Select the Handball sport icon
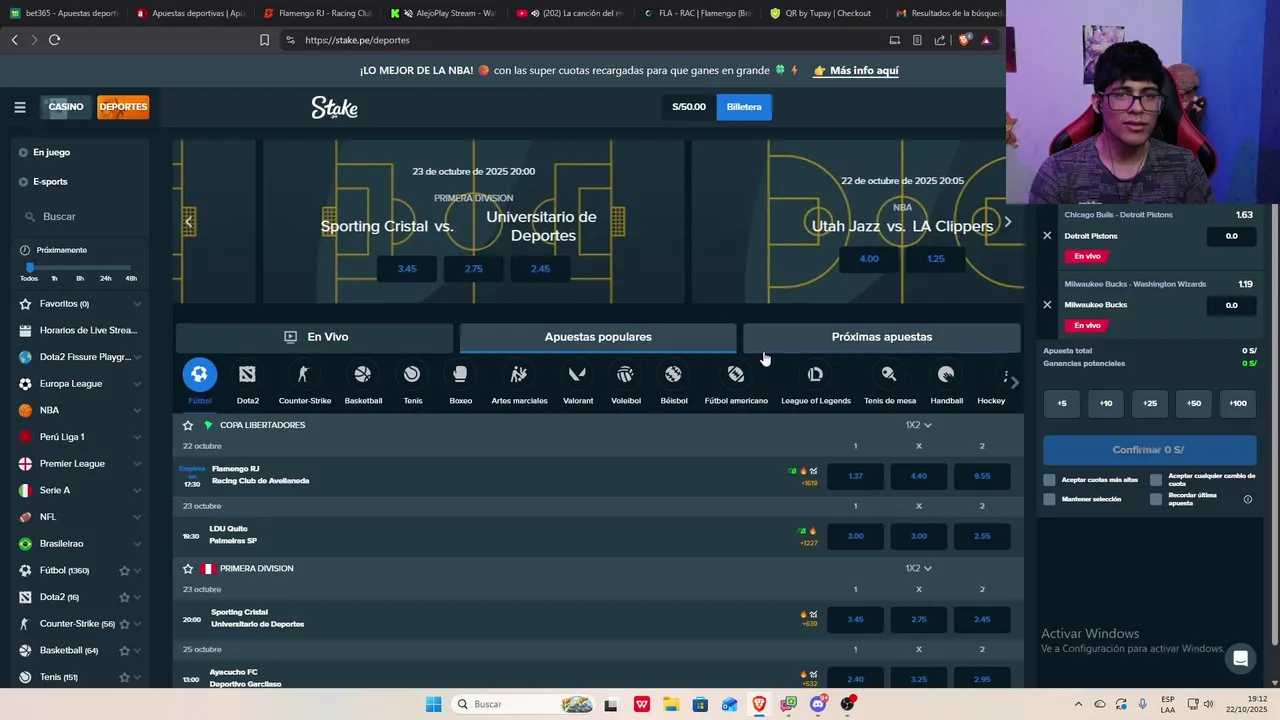The height and width of the screenshot is (720, 1280). click(946, 374)
